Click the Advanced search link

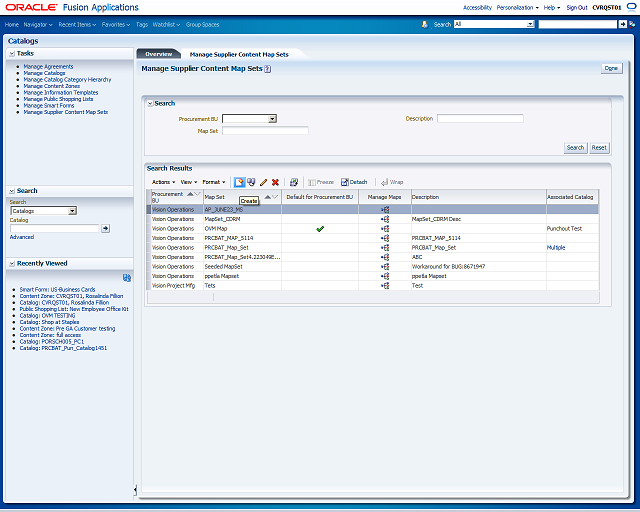[22, 237]
